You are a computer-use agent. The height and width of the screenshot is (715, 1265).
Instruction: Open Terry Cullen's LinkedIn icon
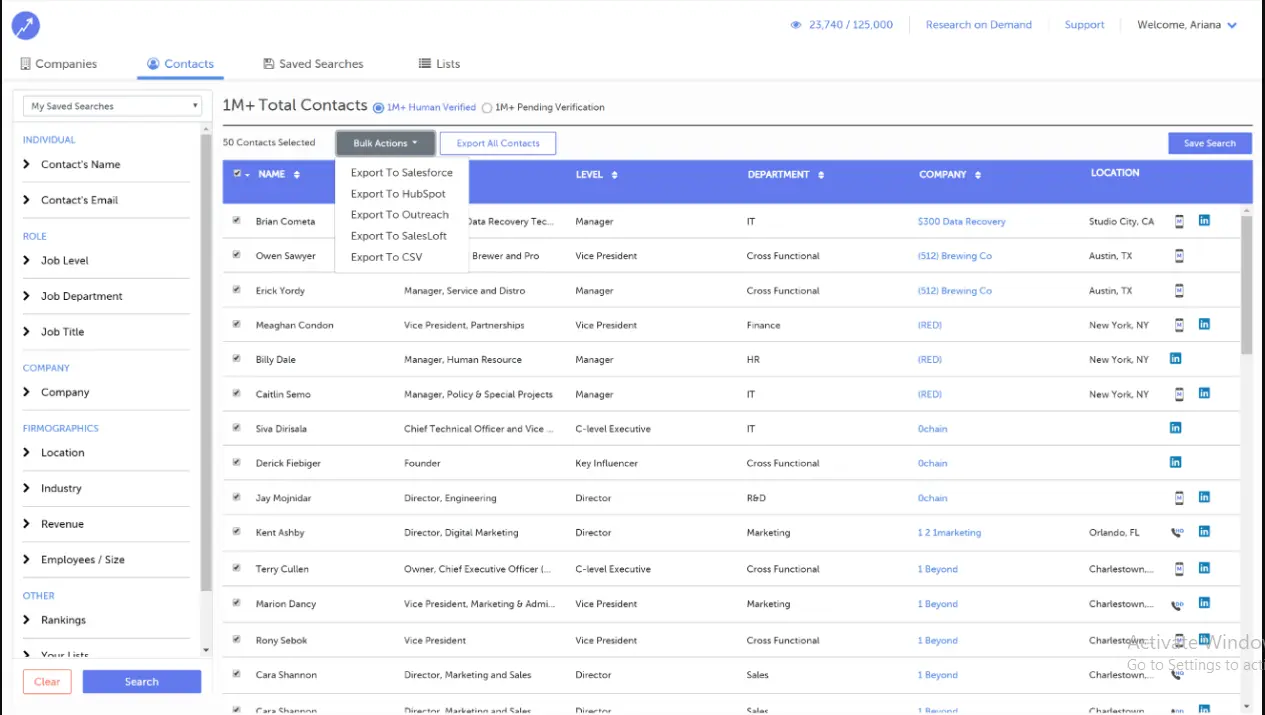coord(1204,567)
